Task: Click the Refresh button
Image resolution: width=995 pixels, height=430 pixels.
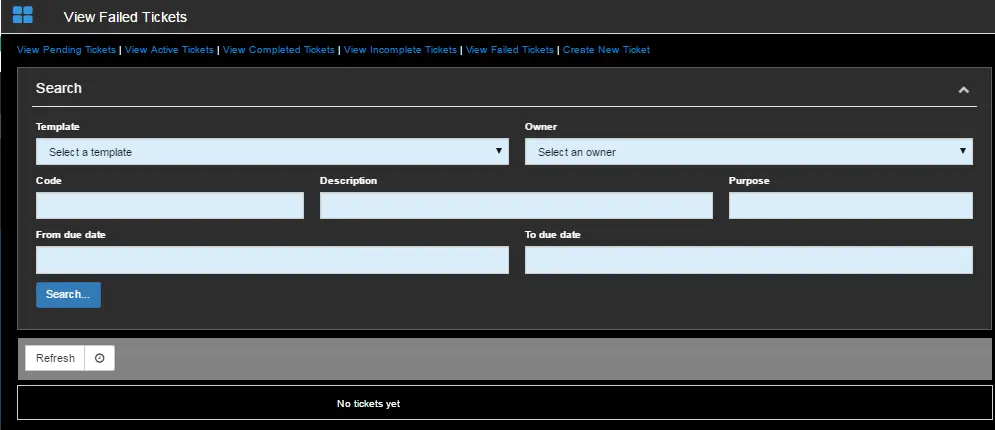Action: (55, 358)
